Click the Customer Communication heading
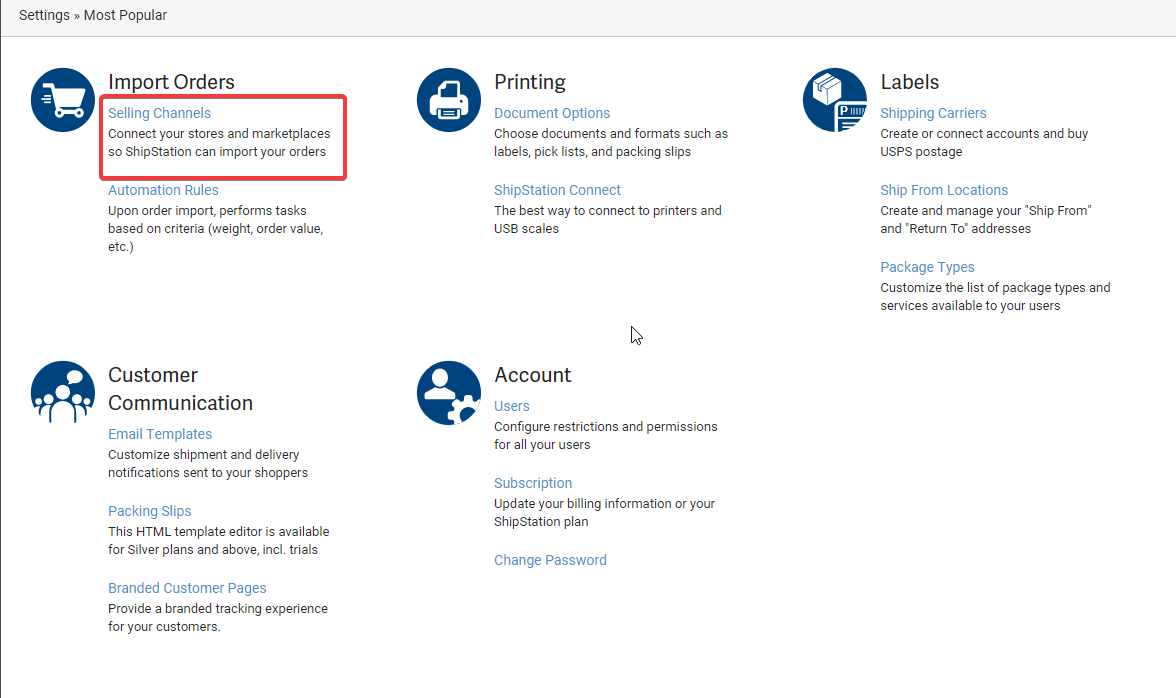Viewport: 1176px width, 698px height. tap(180, 389)
